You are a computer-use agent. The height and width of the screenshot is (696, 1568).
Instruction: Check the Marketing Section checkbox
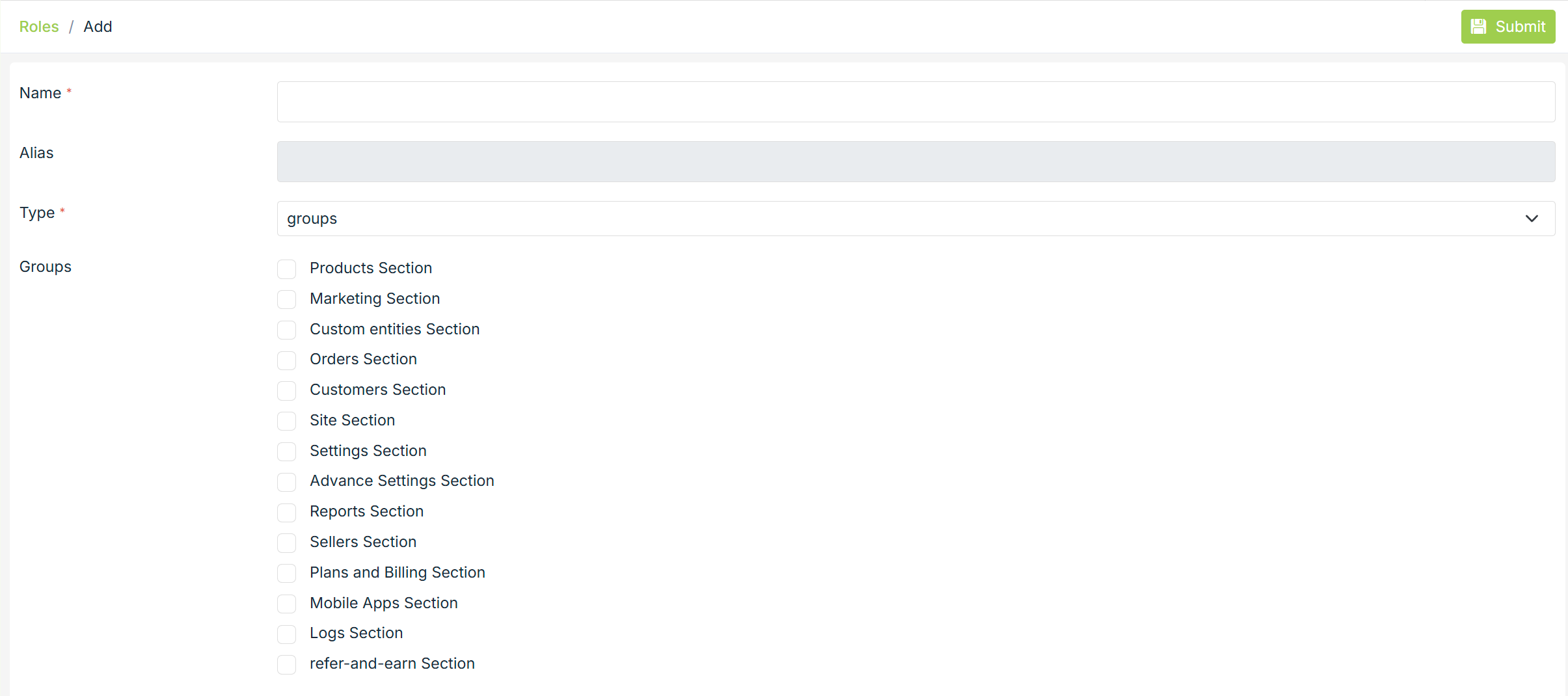pos(286,299)
